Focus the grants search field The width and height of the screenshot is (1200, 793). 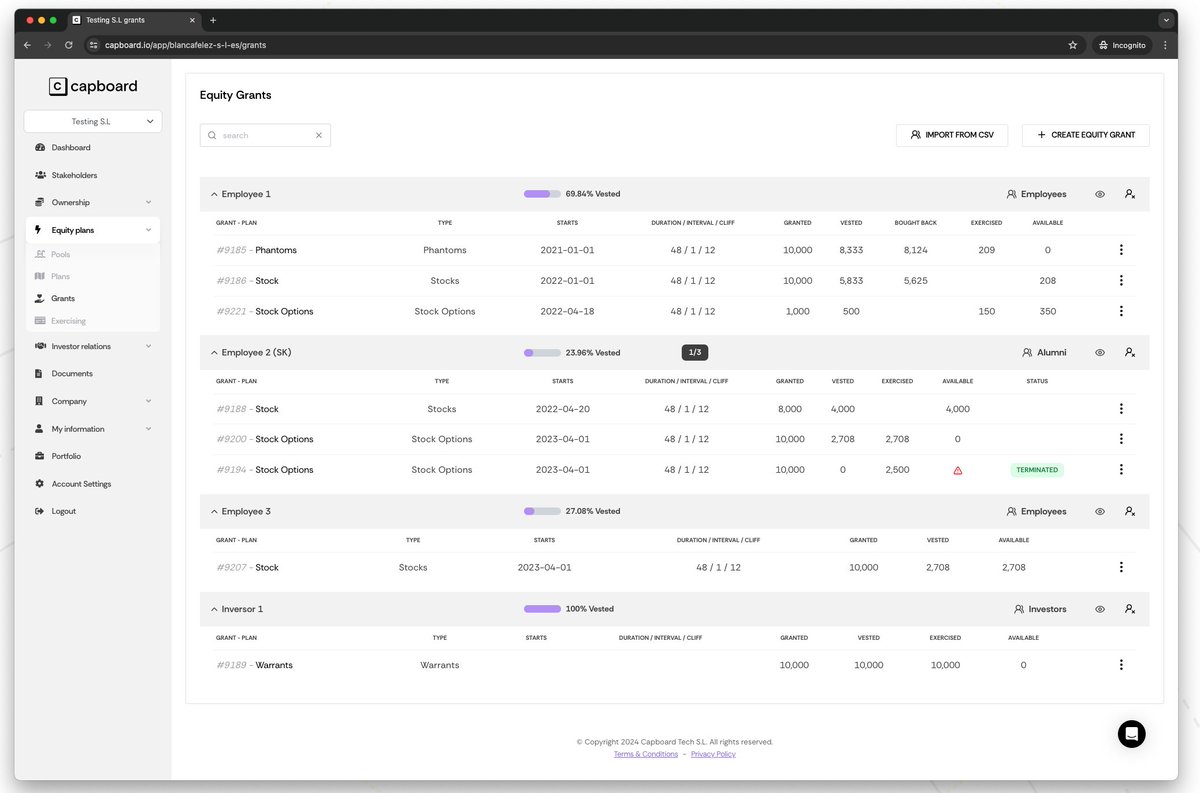(x=265, y=135)
